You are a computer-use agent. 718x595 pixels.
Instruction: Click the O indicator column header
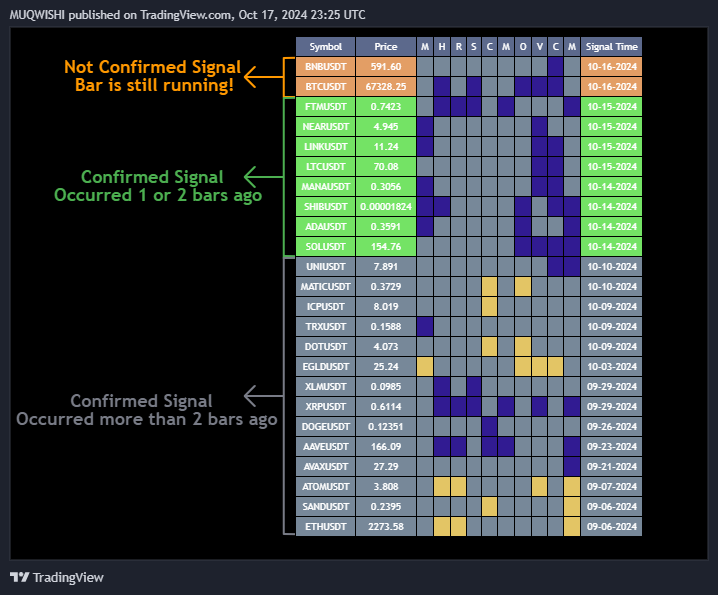click(523, 46)
